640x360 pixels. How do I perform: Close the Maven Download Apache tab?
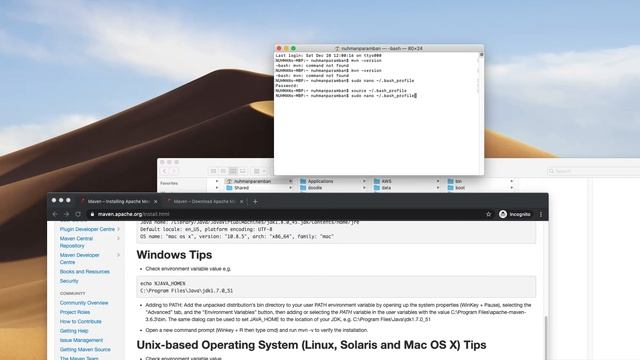coord(242,202)
